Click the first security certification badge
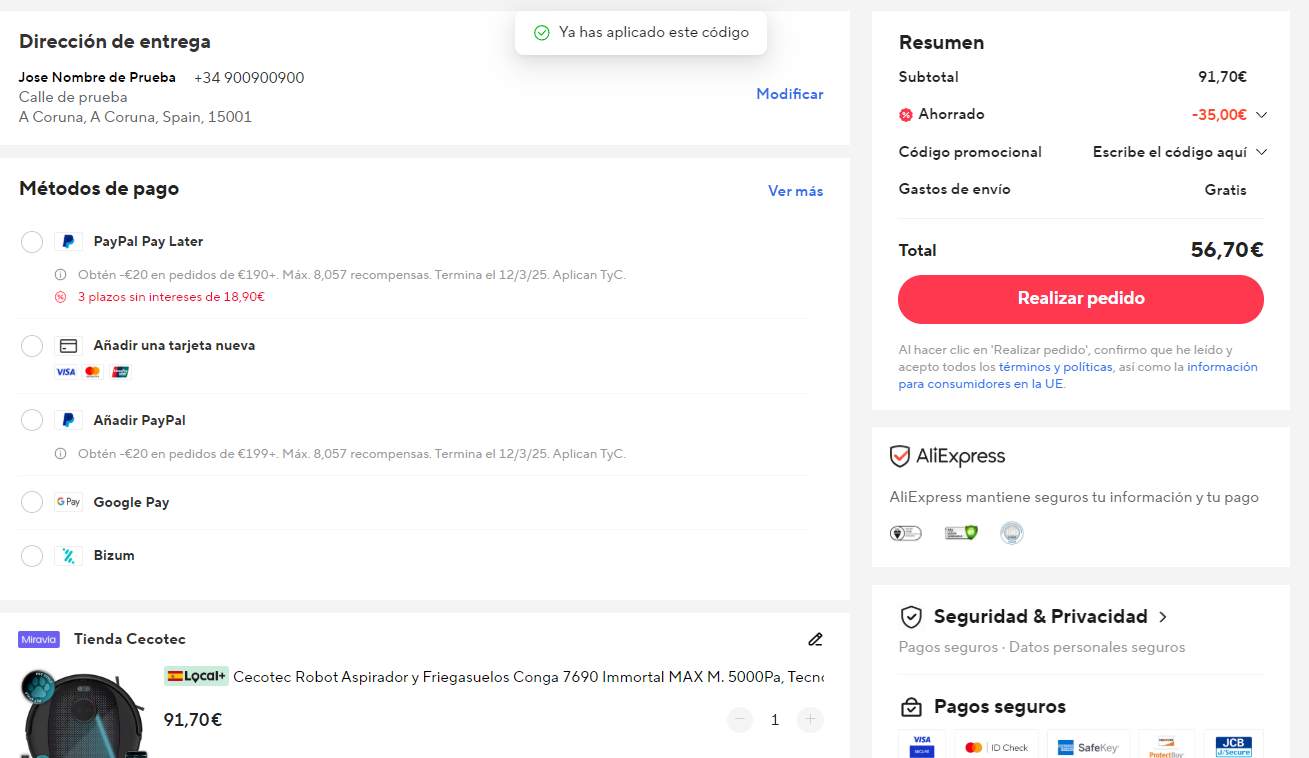This screenshot has width=1309, height=758. (x=905, y=533)
